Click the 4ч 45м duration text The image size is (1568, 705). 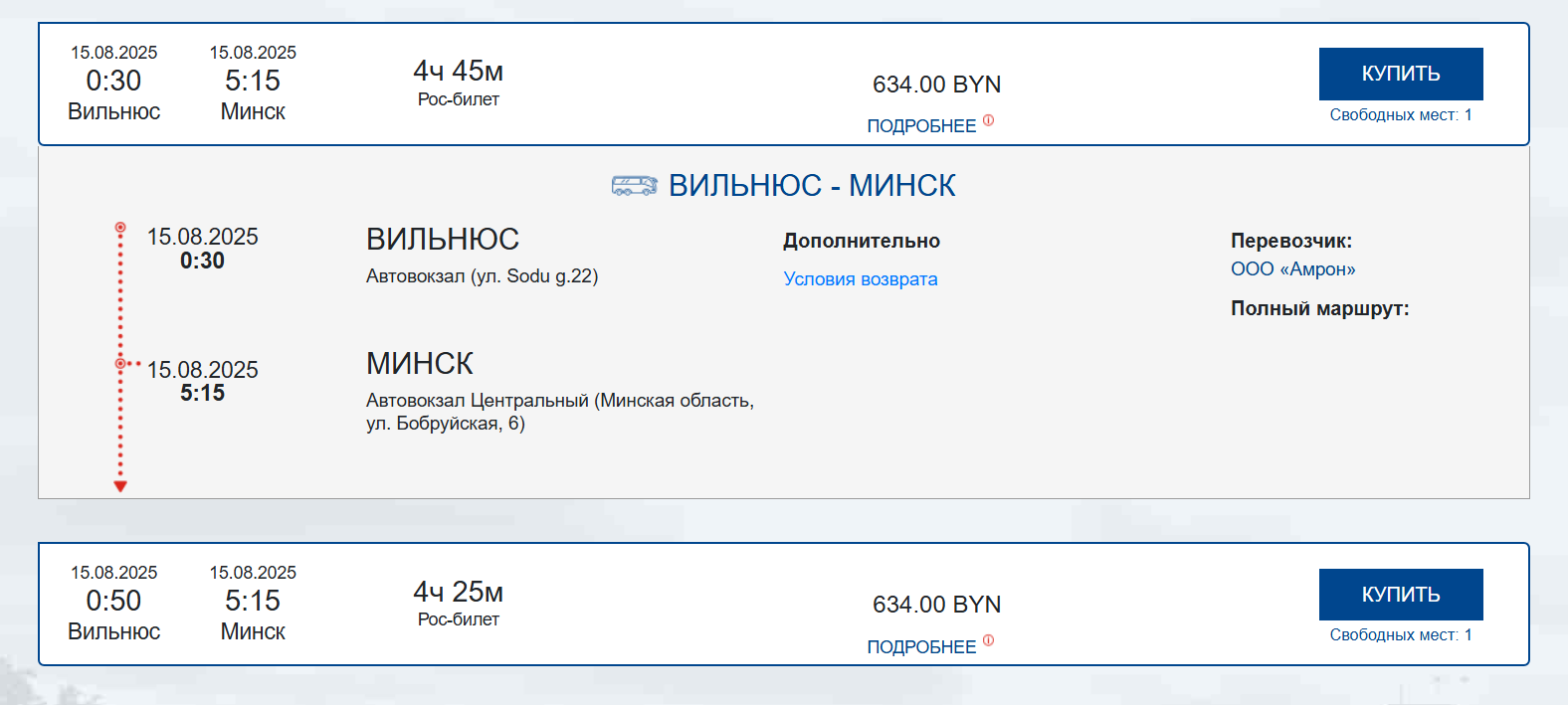coord(458,72)
